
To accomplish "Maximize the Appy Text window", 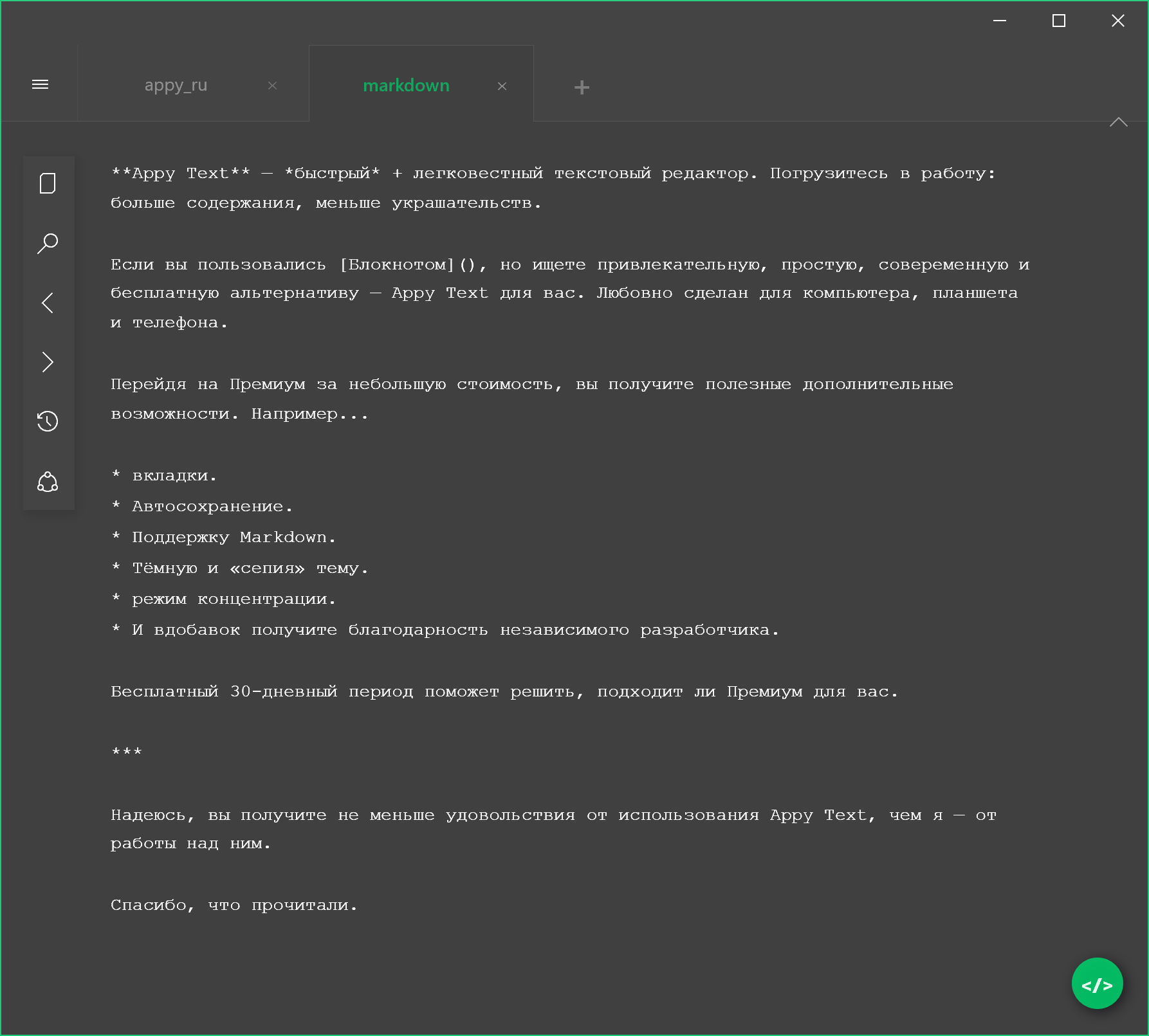I will 1058,21.
